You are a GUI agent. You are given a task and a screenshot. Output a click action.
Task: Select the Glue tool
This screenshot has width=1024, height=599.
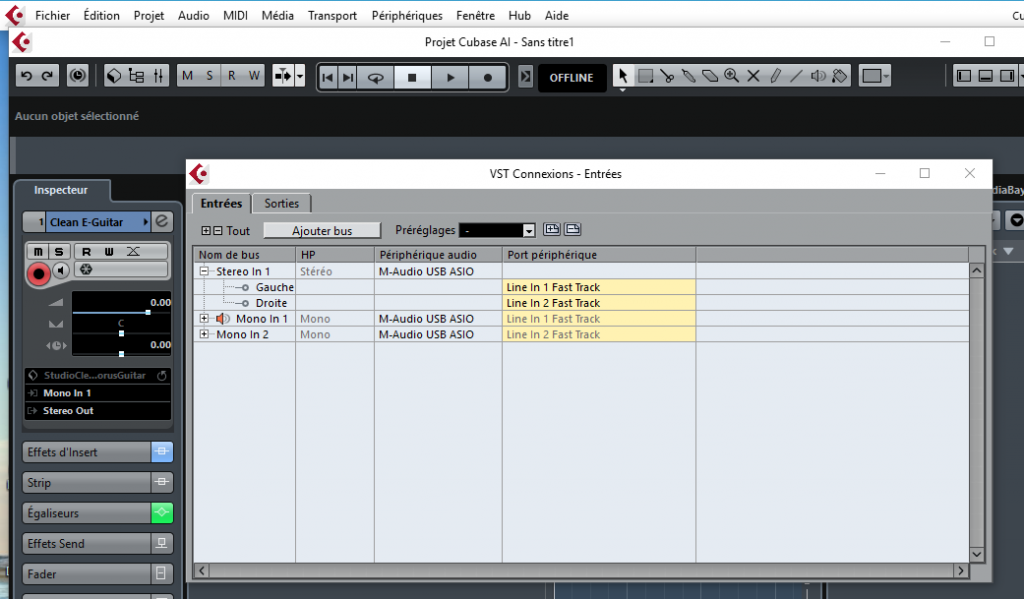point(688,76)
